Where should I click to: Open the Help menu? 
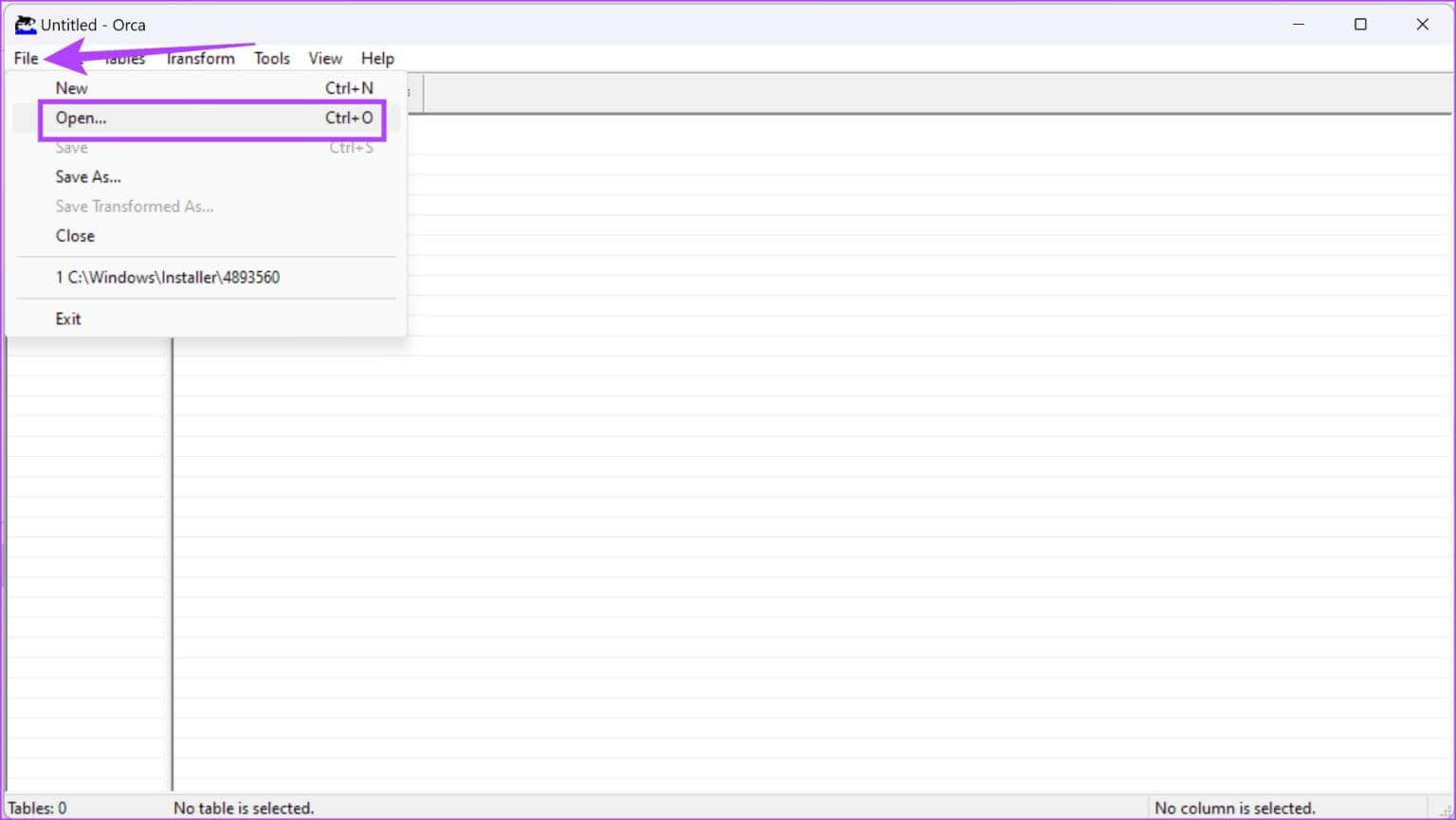click(x=377, y=58)
